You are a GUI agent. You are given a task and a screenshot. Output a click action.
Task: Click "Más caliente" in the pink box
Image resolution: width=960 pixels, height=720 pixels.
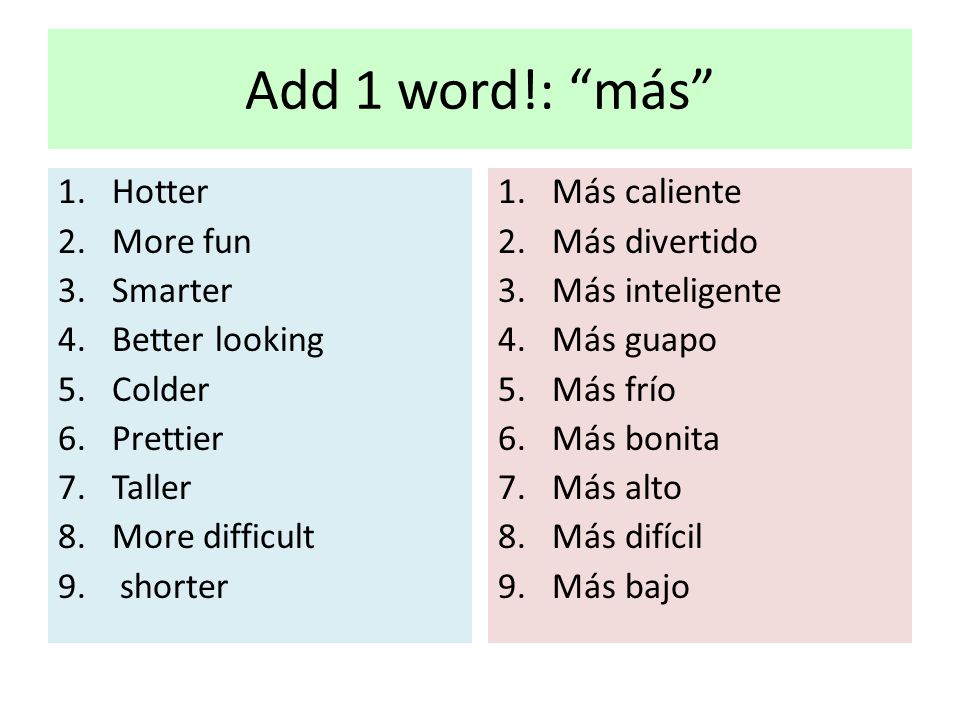(x=647, y=192)
